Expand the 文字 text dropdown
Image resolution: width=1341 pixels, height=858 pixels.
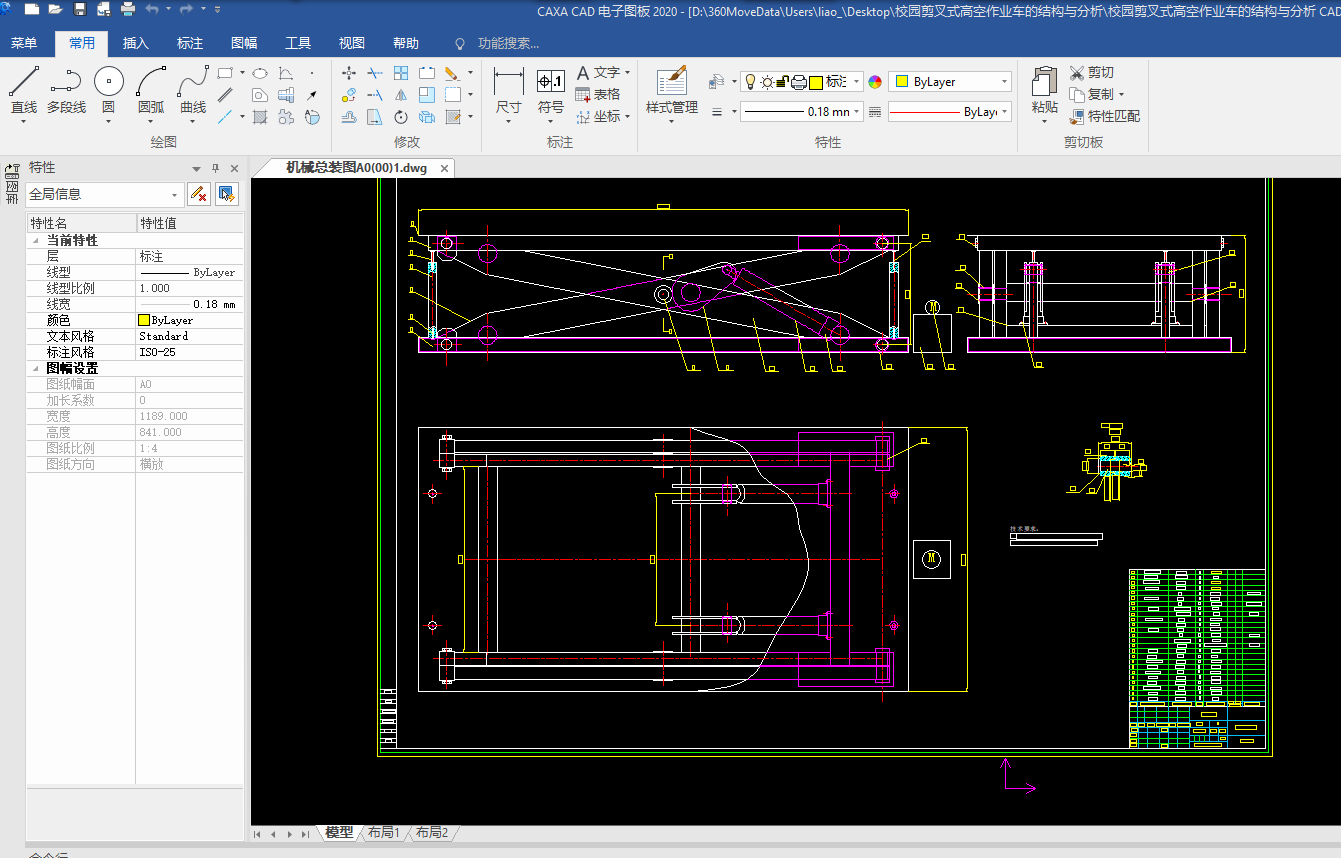click(627, 73)
